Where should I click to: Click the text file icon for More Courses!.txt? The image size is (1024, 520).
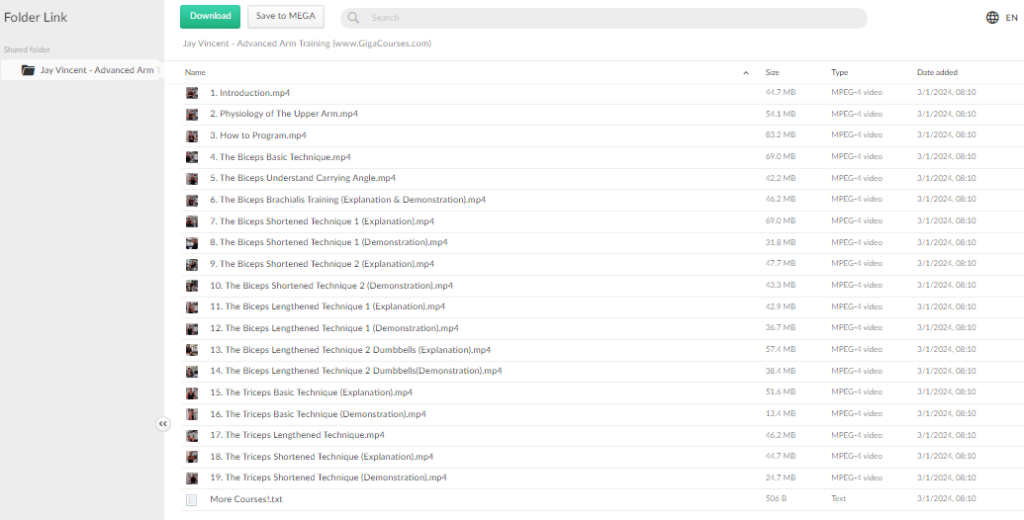point(191,499)
